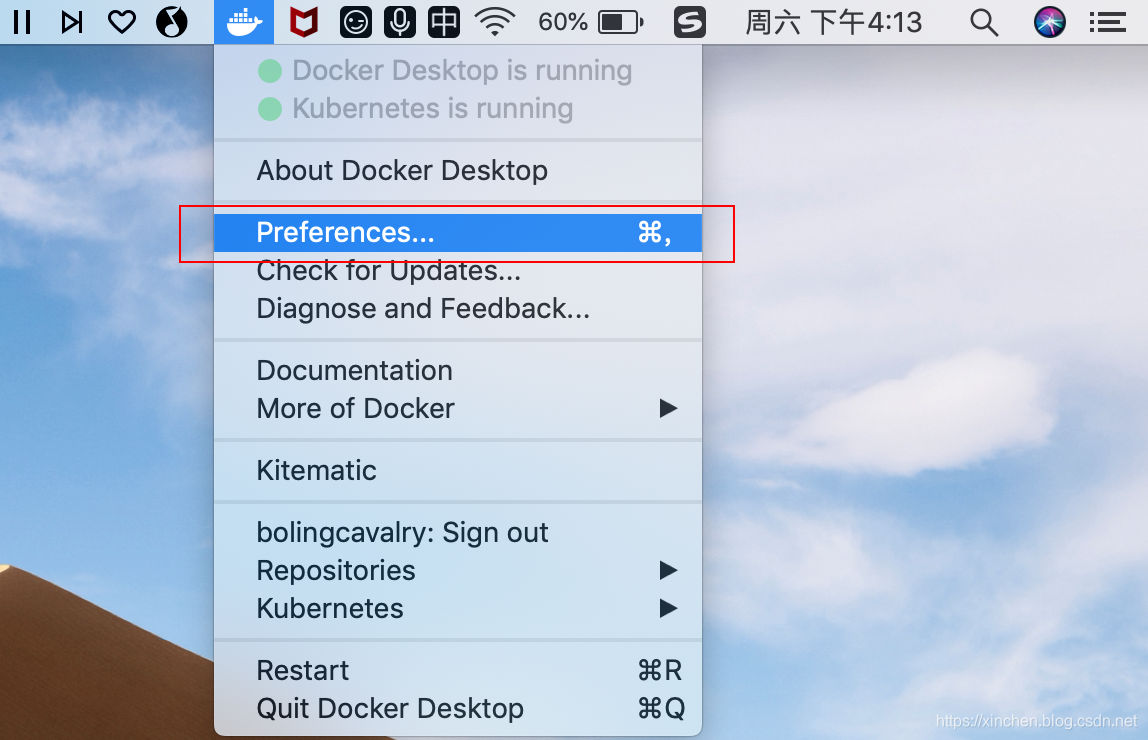Choose Quit Docker Desktop
This screenshot has height=740, width=1148.
[390, 708]
